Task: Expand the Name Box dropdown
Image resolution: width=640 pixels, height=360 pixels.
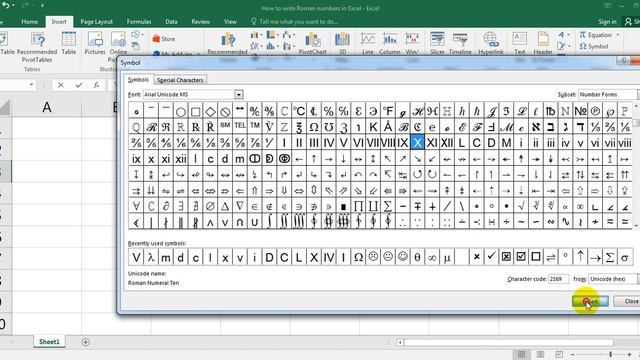Action: pos(31,85)
